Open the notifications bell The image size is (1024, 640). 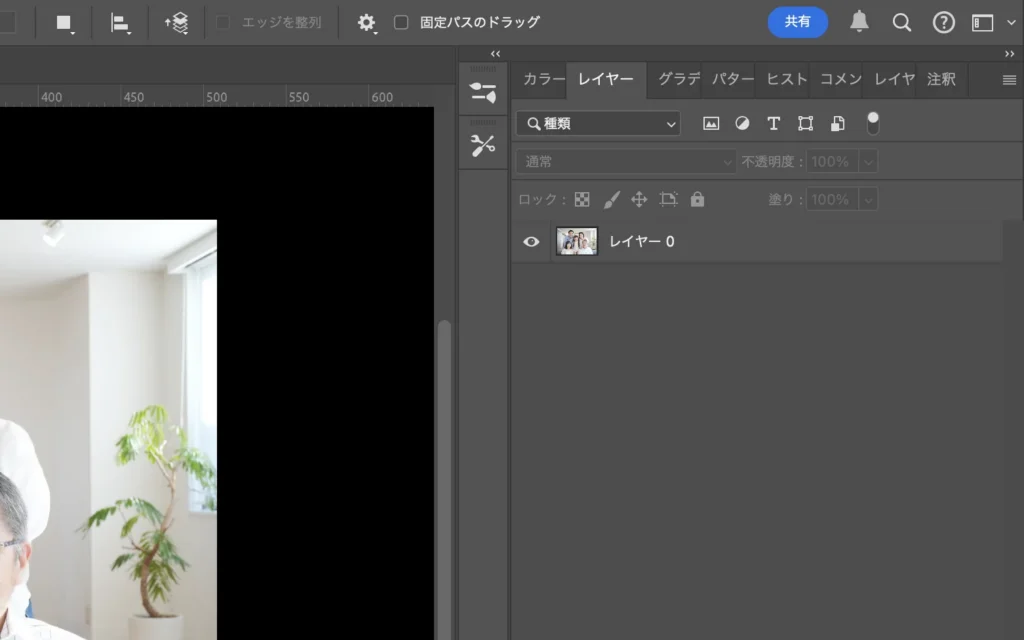click(x=859, y=22)
